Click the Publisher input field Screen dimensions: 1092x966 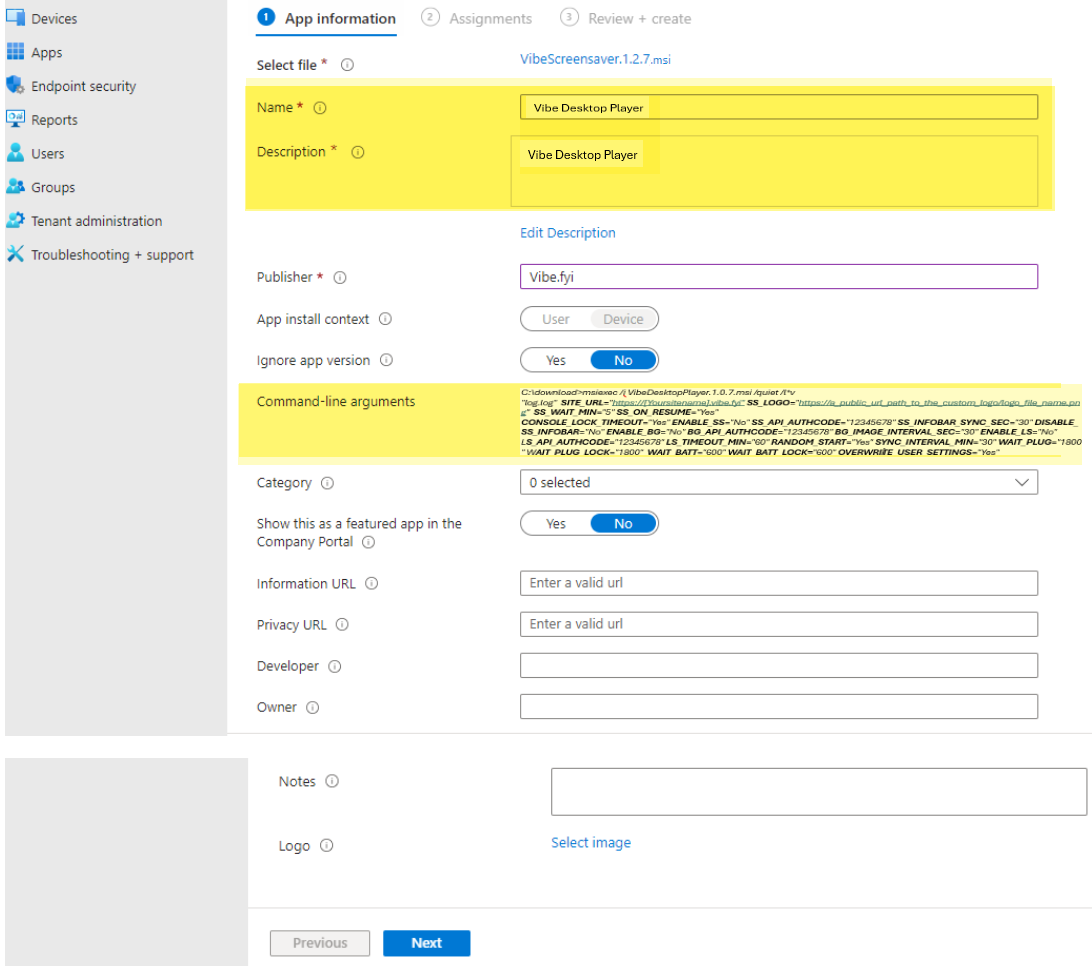tap(779, 276)
